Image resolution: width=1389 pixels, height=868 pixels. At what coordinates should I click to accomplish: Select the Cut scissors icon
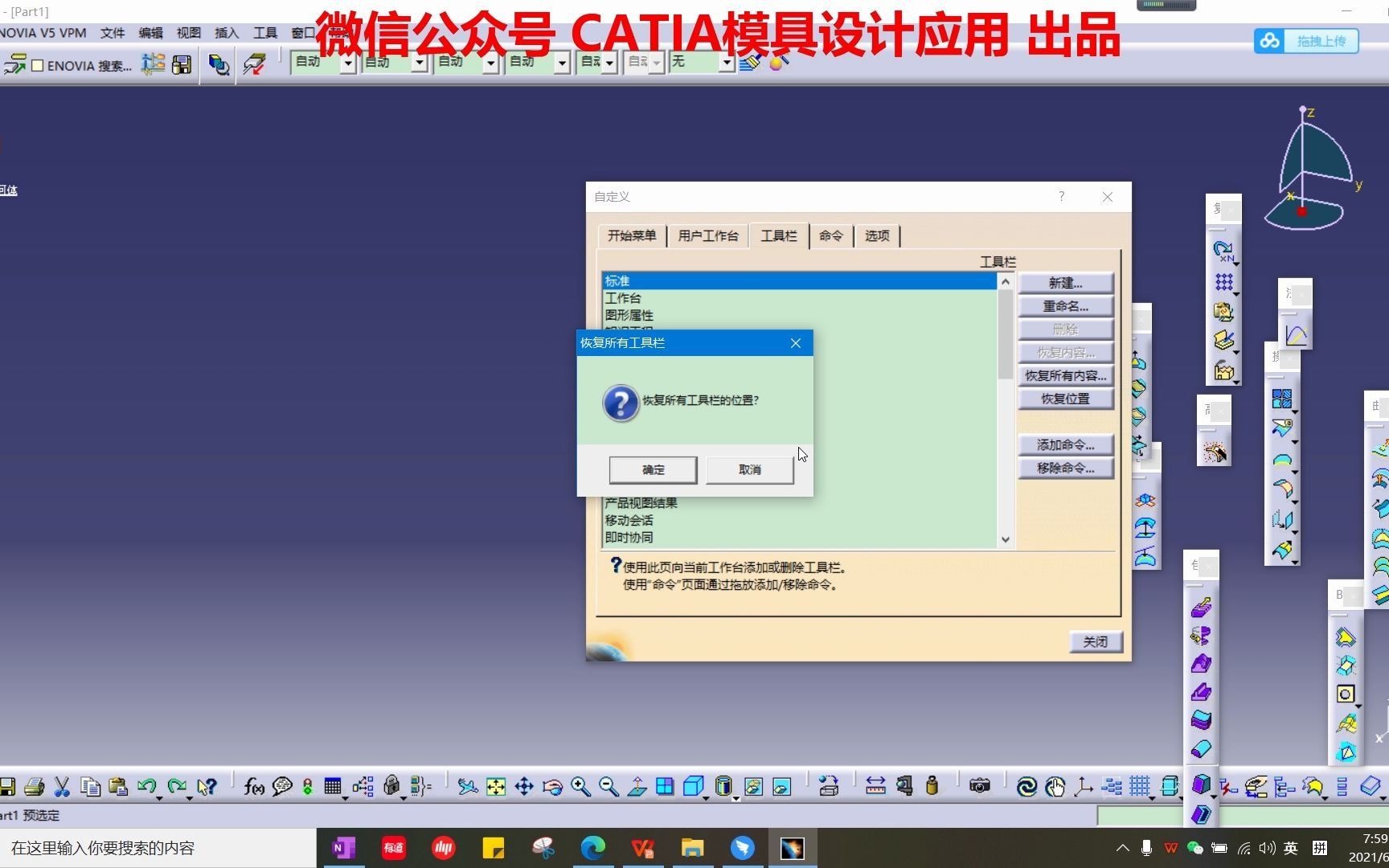(x=62, y=787)
